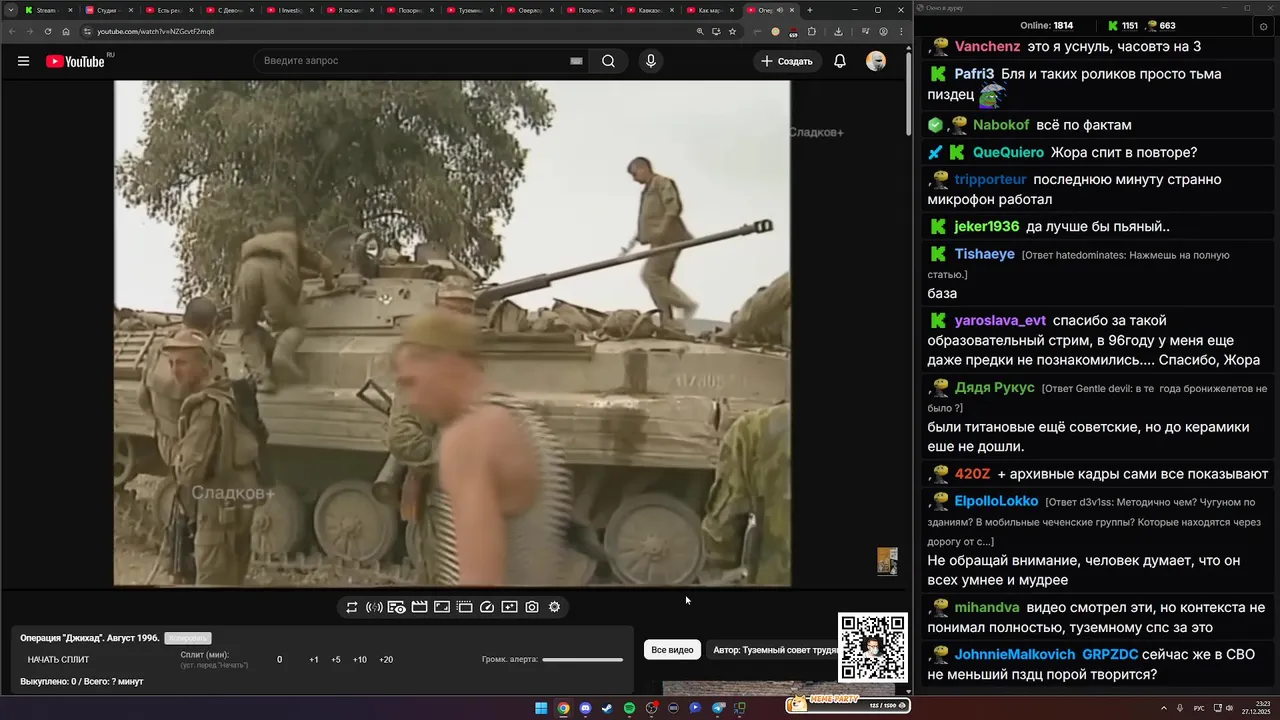Open YouTube notifications bell
Image resolution: width=1280 pixels, height=720 pixels.
[x=840, y=61]
